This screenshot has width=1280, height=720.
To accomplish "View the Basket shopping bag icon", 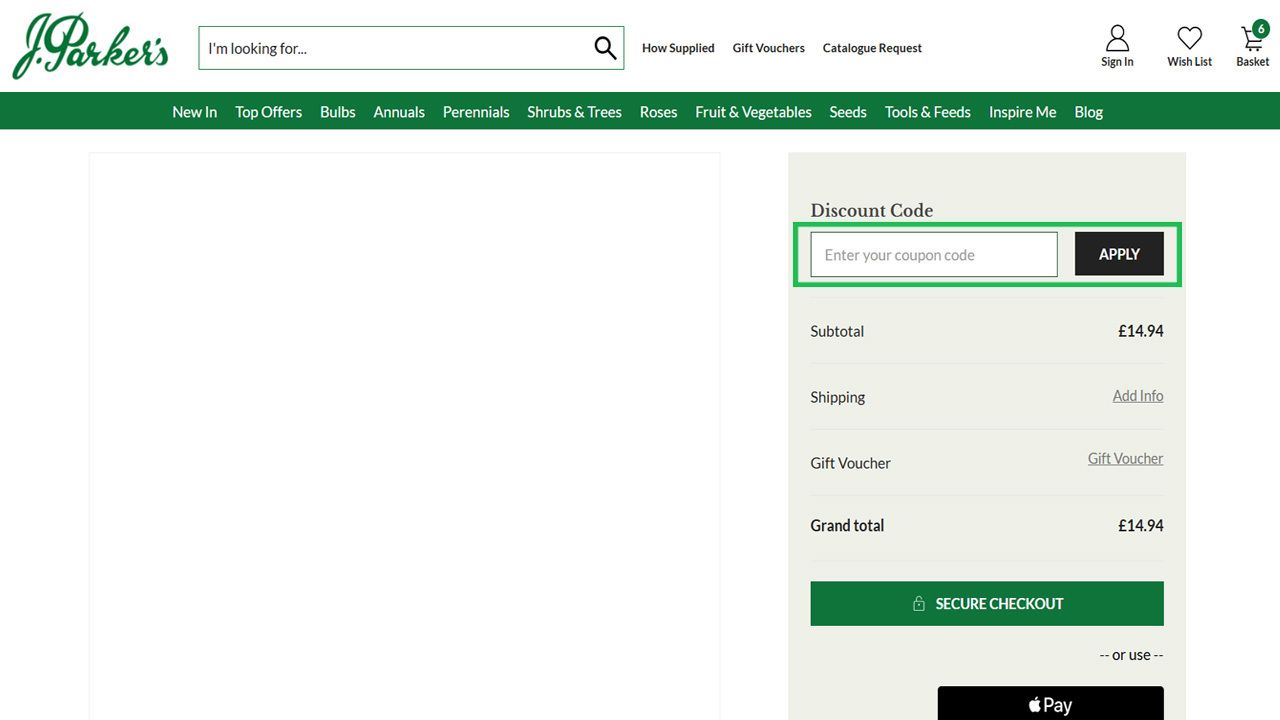I will (1250, 40).
